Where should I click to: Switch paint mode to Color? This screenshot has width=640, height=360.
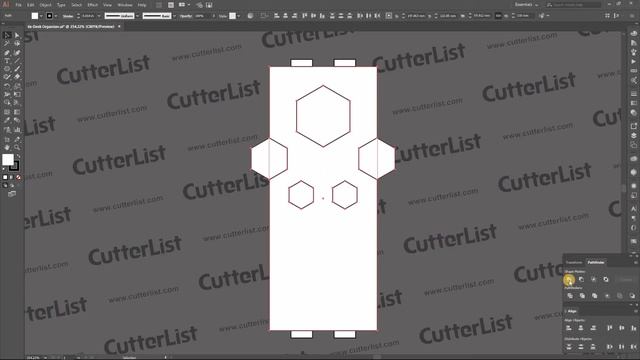coord(5,178)
